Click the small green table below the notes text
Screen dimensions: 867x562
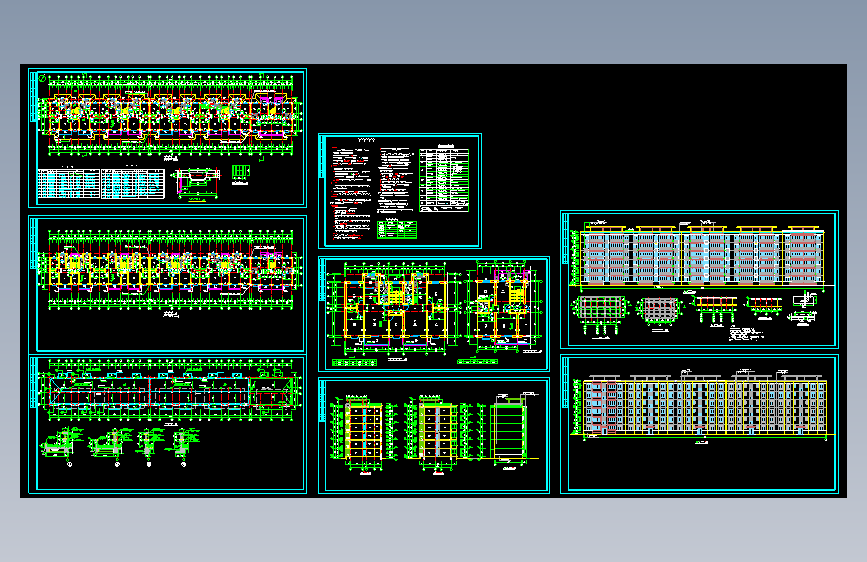(397, 230)
